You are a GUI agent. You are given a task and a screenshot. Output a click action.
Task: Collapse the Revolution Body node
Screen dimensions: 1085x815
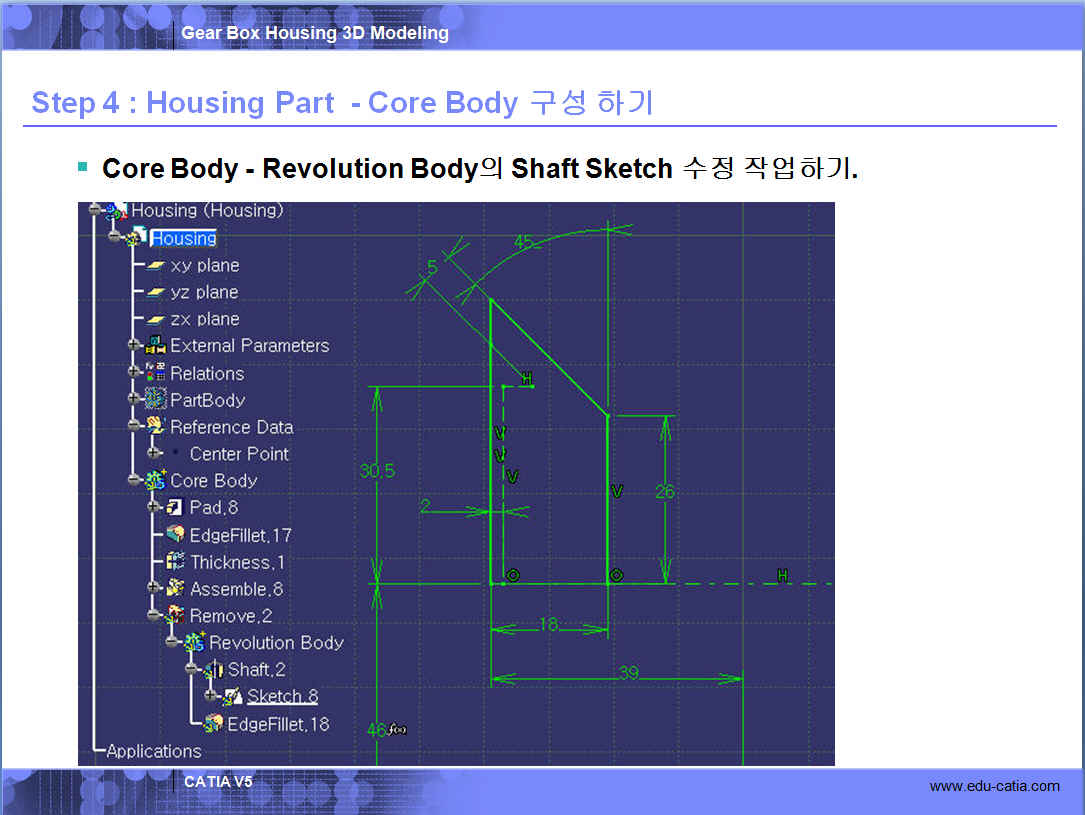(173, 643)
